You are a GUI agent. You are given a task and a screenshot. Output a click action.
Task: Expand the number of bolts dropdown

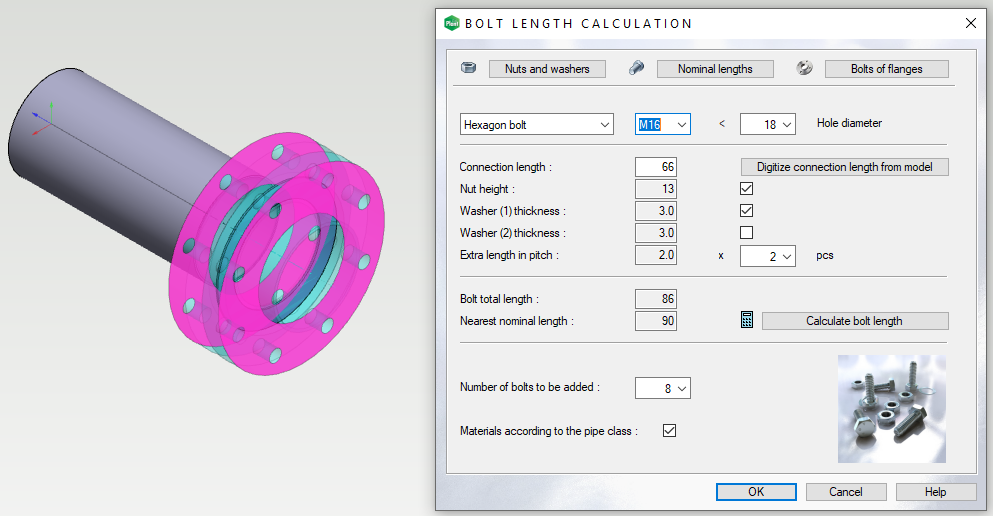663,388
